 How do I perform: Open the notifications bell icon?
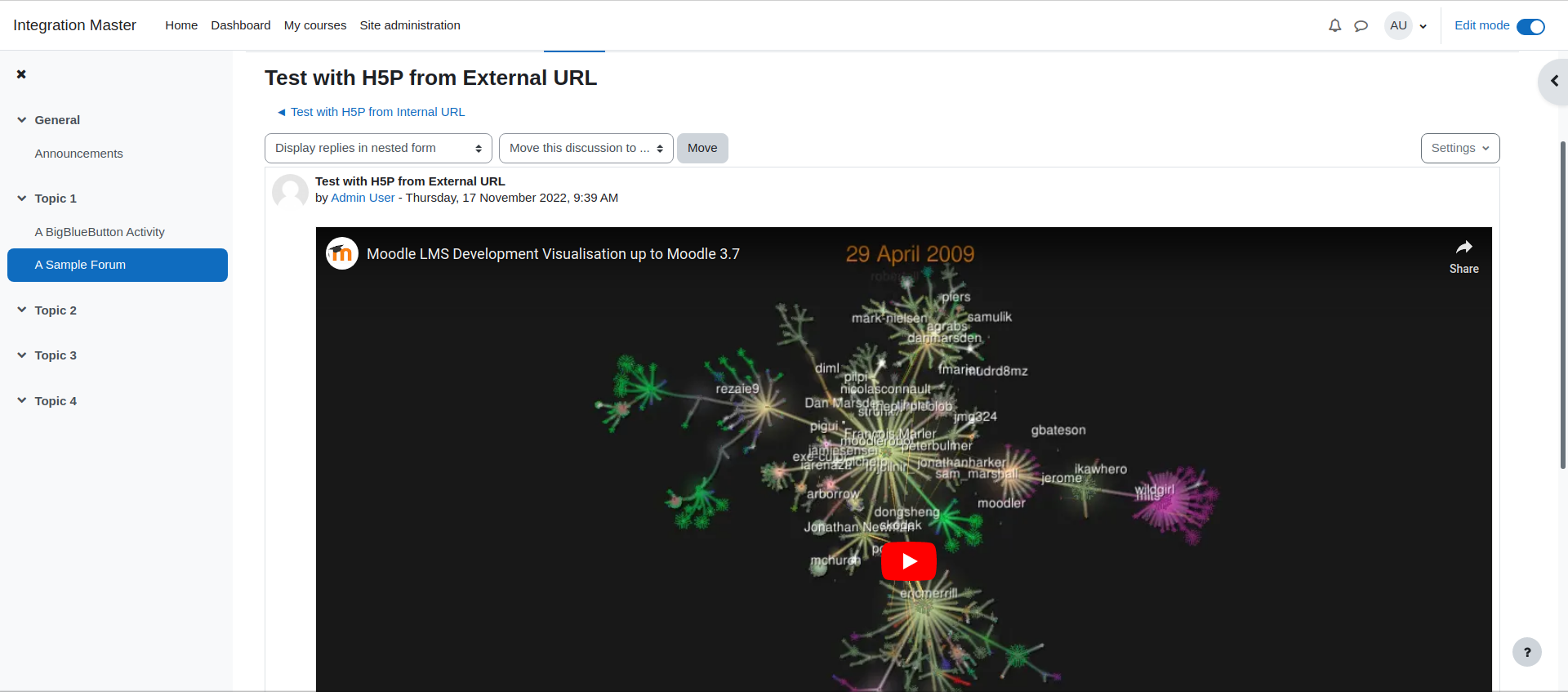[x=1334, y=25]
